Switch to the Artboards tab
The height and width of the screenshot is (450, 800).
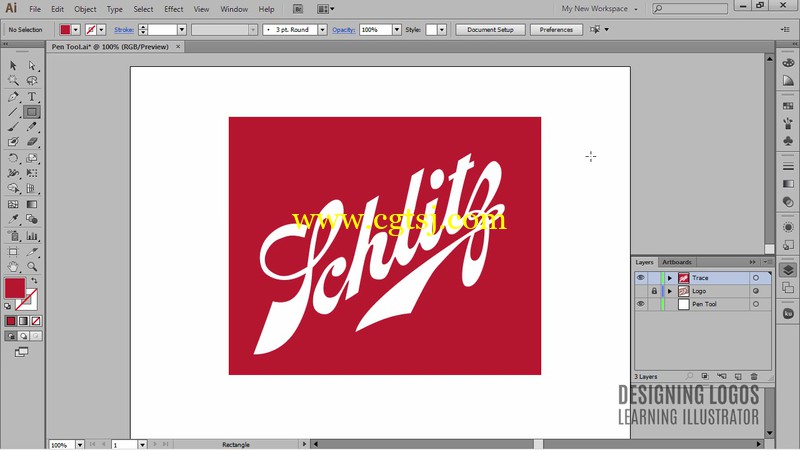tap(677, 262)
